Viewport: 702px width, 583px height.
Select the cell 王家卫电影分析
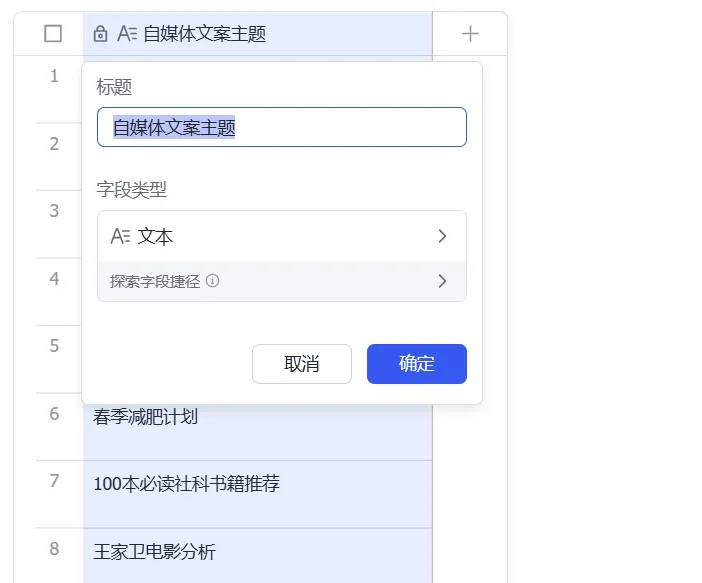coord(257,556)
